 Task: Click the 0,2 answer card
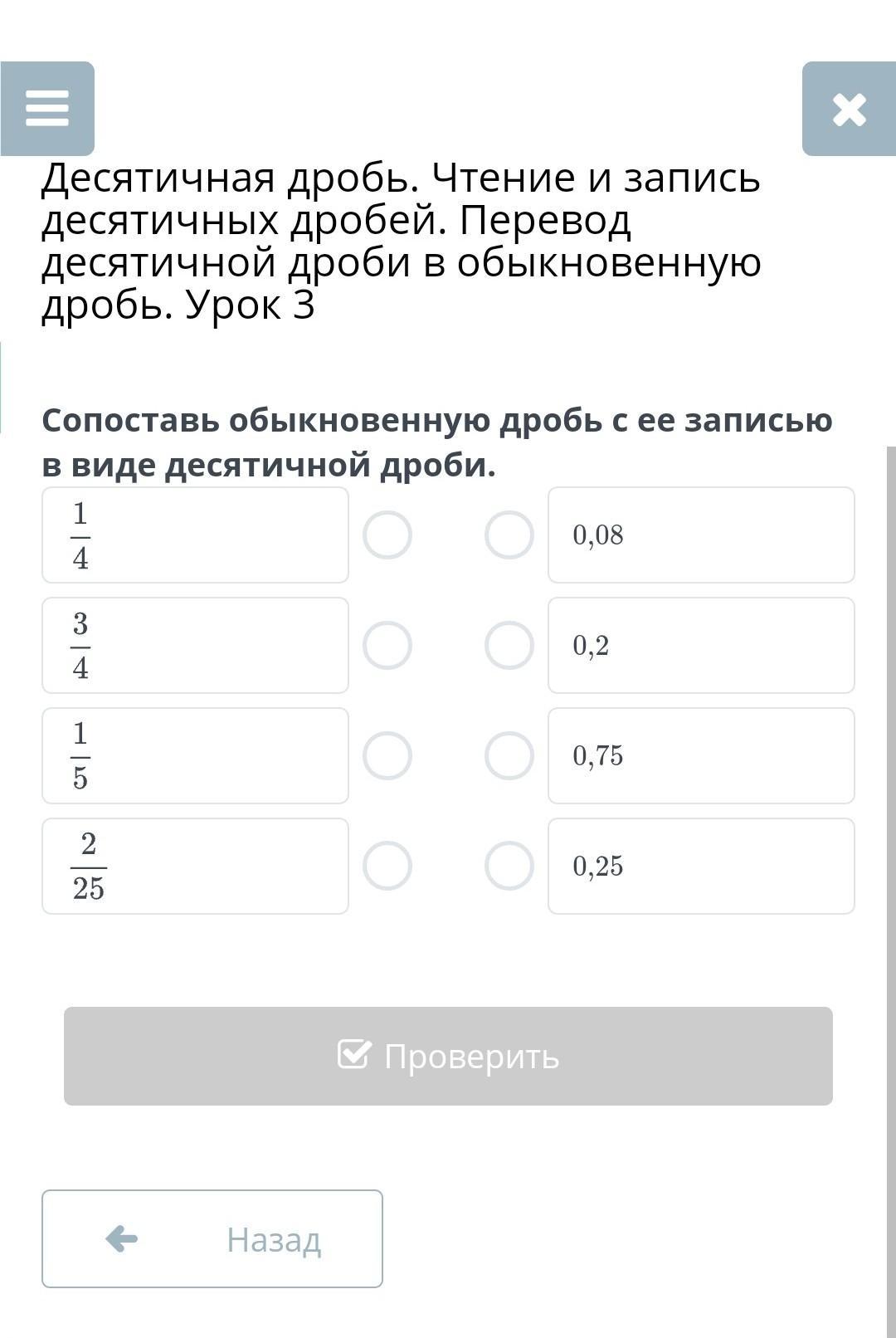pyautogui.click(x=701, y=645)
